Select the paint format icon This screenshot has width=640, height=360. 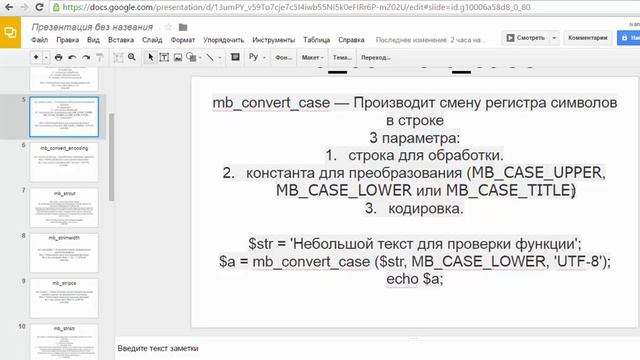100,58
